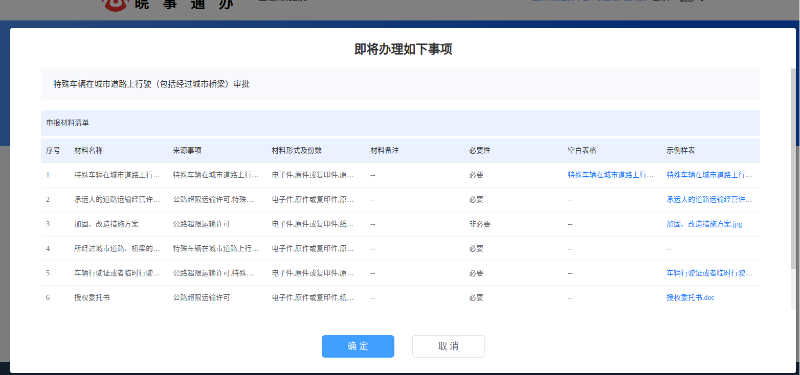The image size is (800, 375).
Task: Select the 材料备注 column header
Action: coord(384,151)
